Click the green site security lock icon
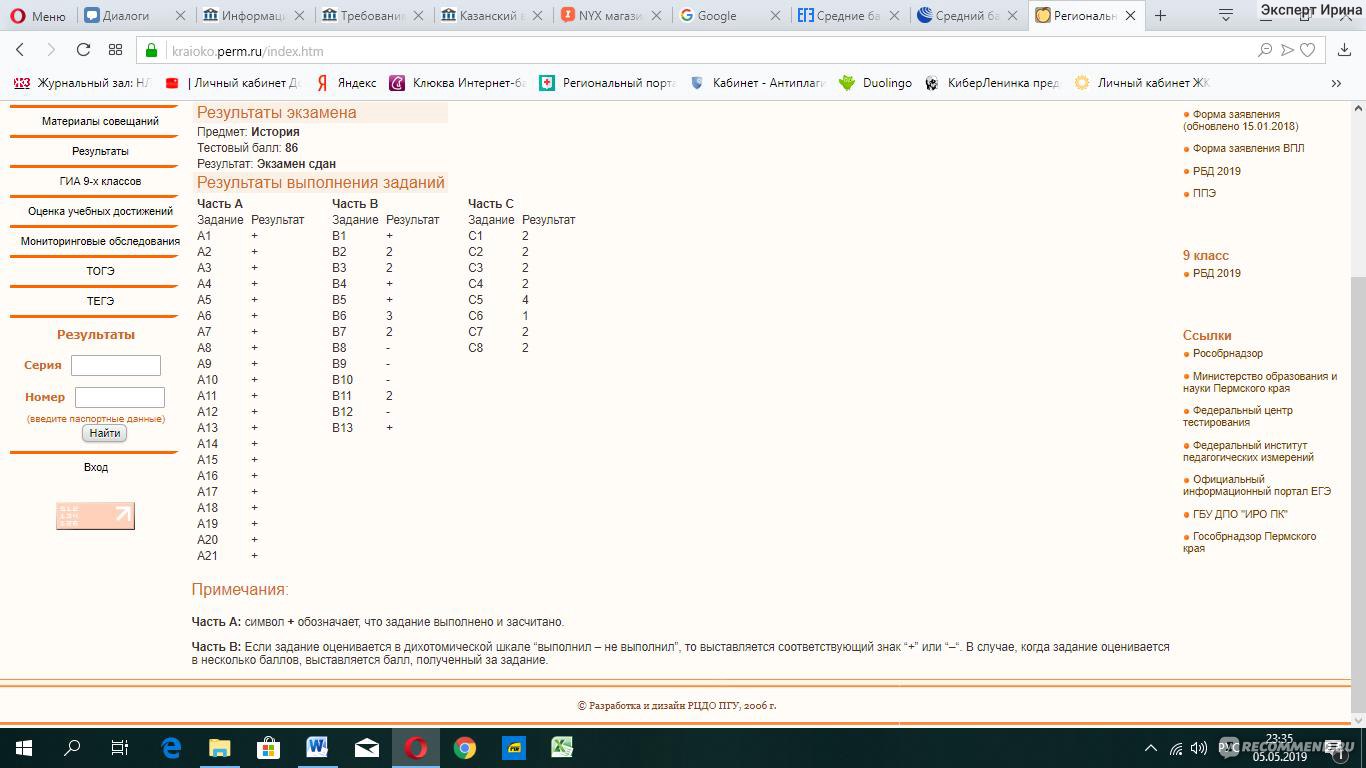 [x=153, y=51]
